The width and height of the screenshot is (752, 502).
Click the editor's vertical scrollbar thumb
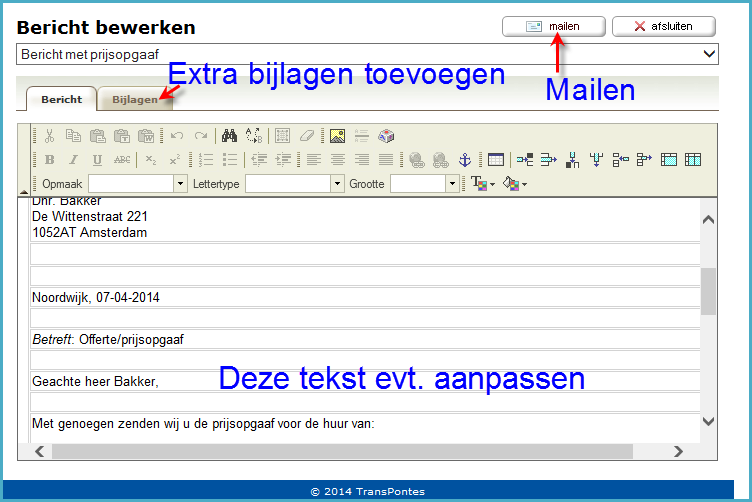(x=708, y=291)
